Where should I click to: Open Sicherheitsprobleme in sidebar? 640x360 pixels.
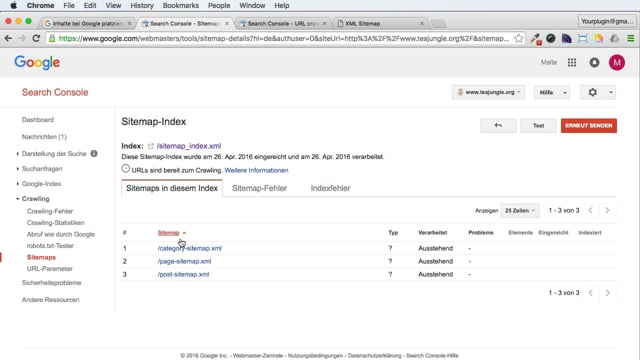[51, 282]
